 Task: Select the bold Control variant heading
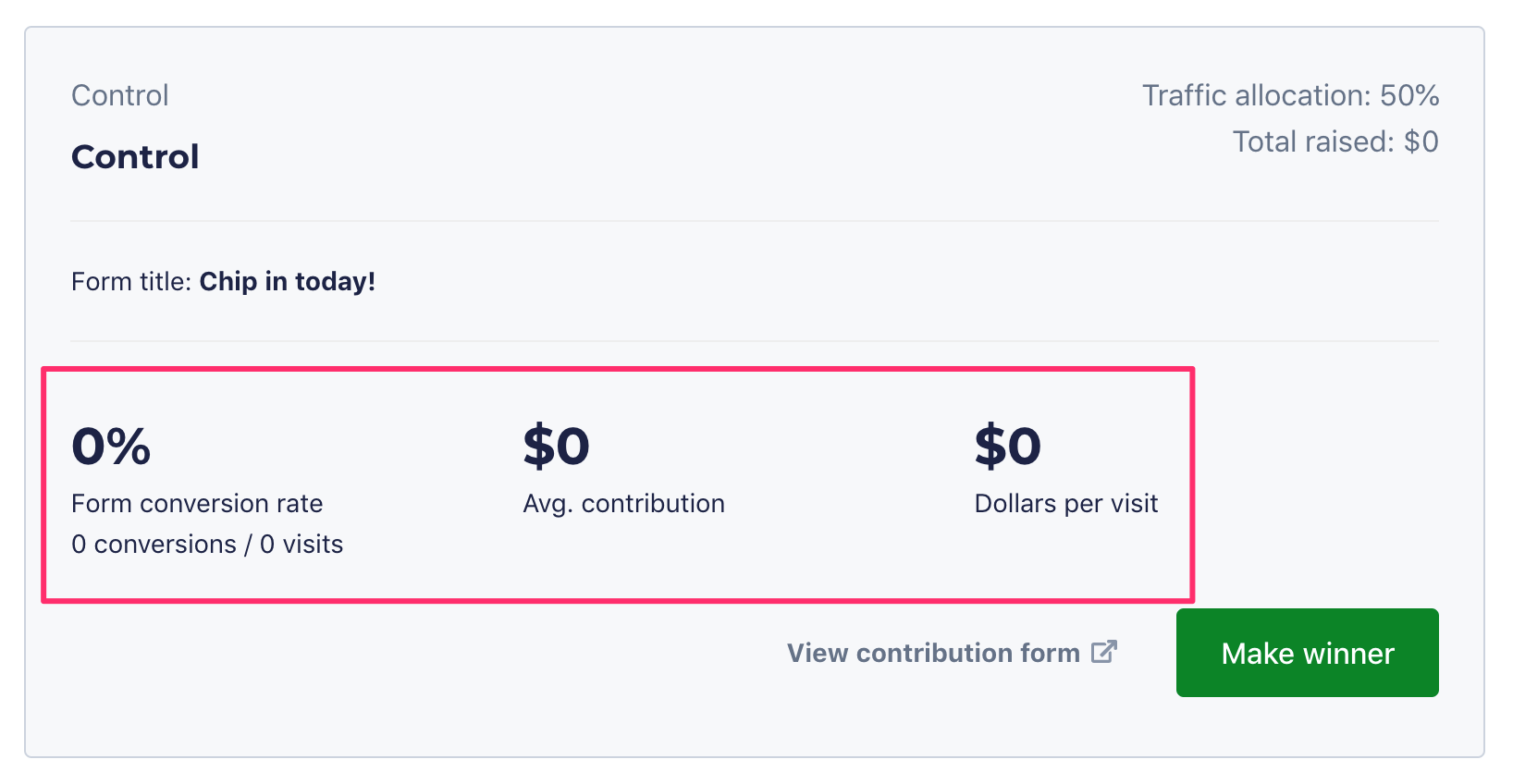[x=135, y=157]
